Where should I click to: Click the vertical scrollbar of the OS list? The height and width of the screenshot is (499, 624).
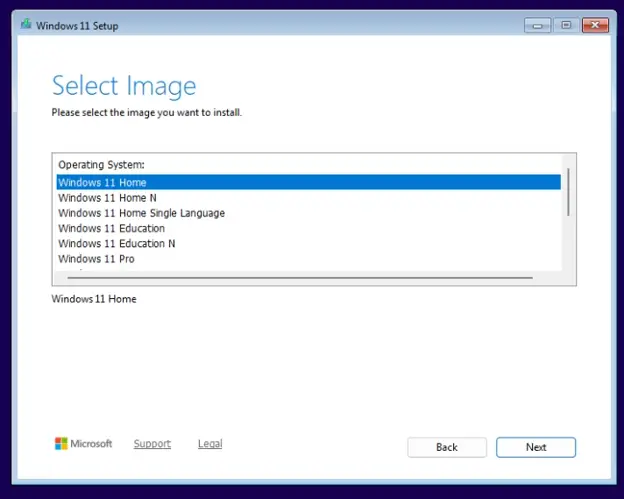coord(568,192)
